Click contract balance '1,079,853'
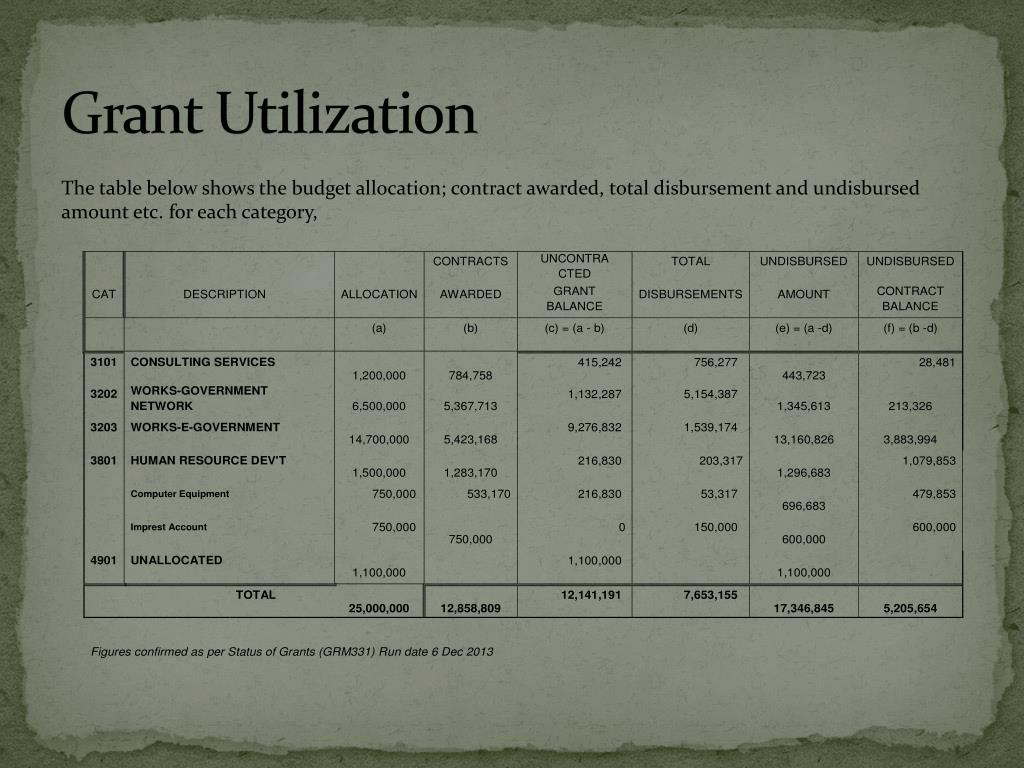Image resolution: width=1024 pixels, height=768 pixels. (929, 461)
